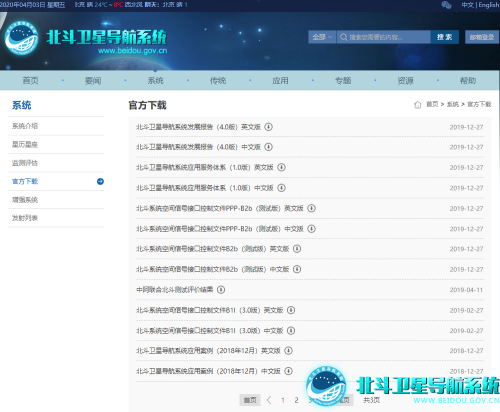Click the BeiDou globe logo in header
Screen dimensions: 500x412
click(22, 38)
